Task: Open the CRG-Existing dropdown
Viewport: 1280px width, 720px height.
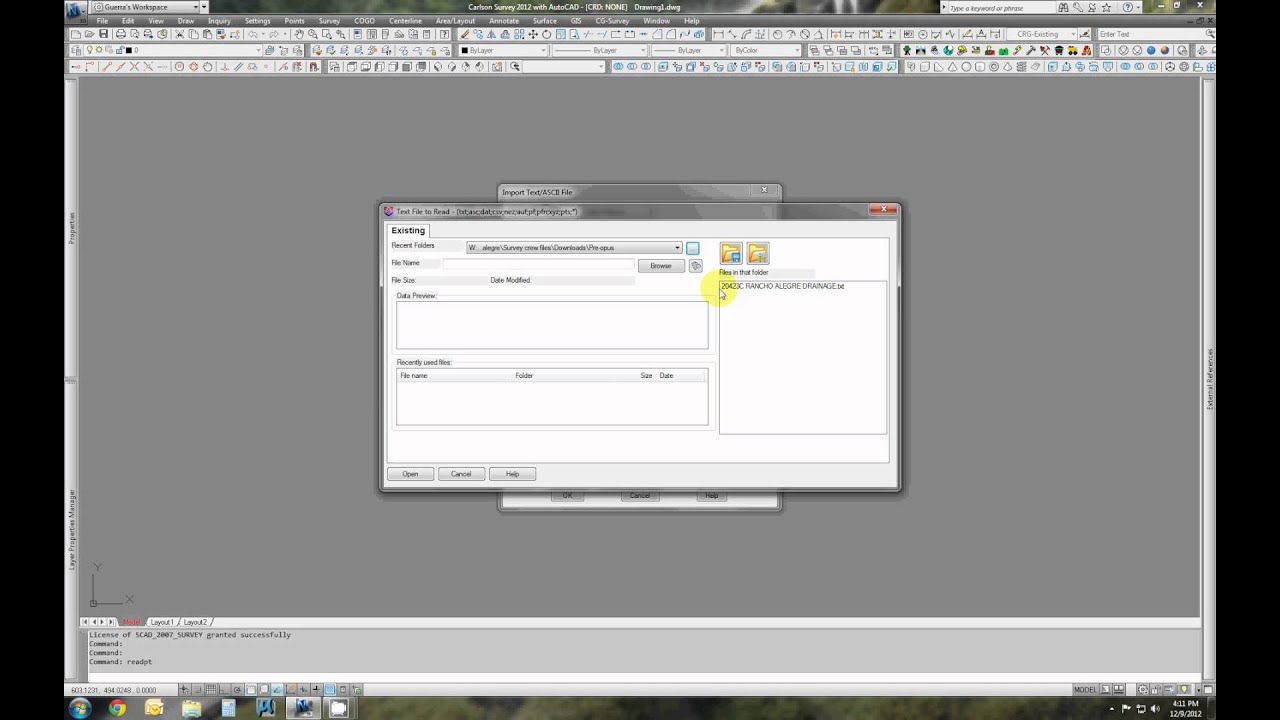Action: pyautogui.click(x=1073, y=34)
